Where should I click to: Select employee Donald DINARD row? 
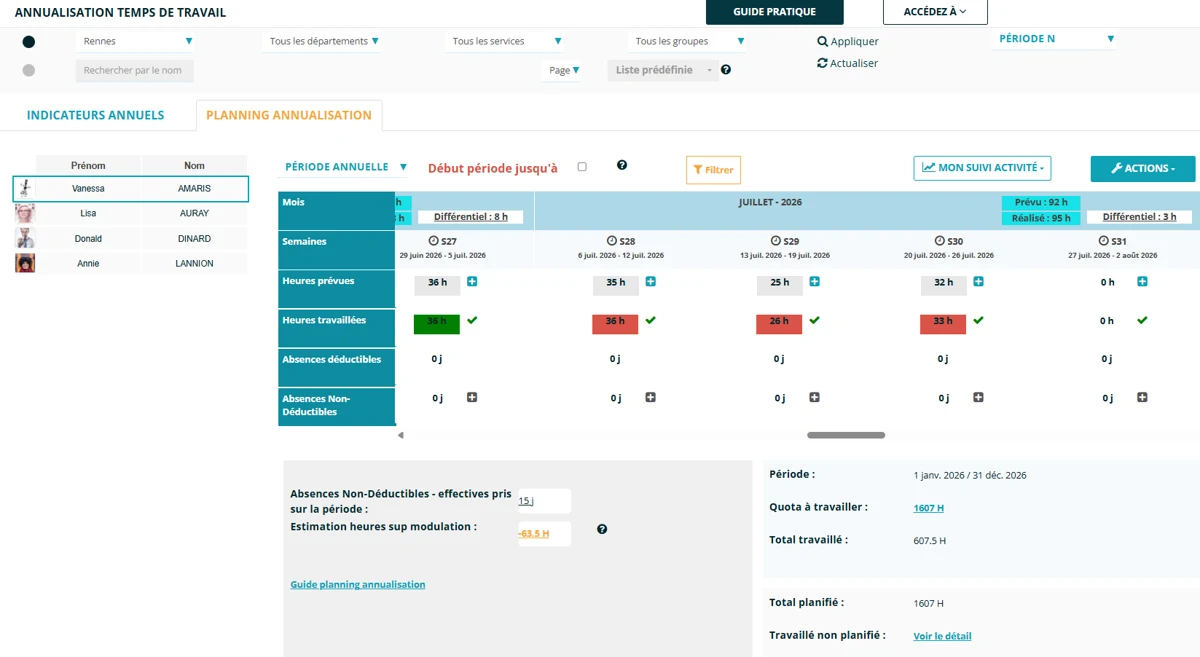click(130, 239)
